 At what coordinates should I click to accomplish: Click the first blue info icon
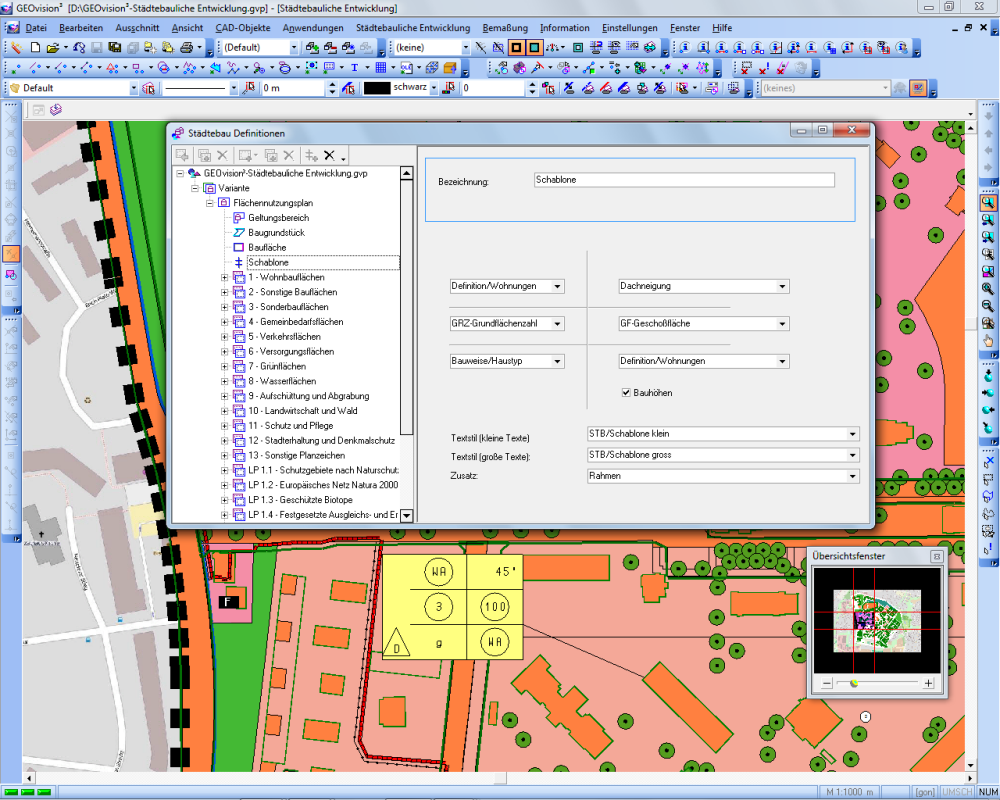[x=685, y=47]
